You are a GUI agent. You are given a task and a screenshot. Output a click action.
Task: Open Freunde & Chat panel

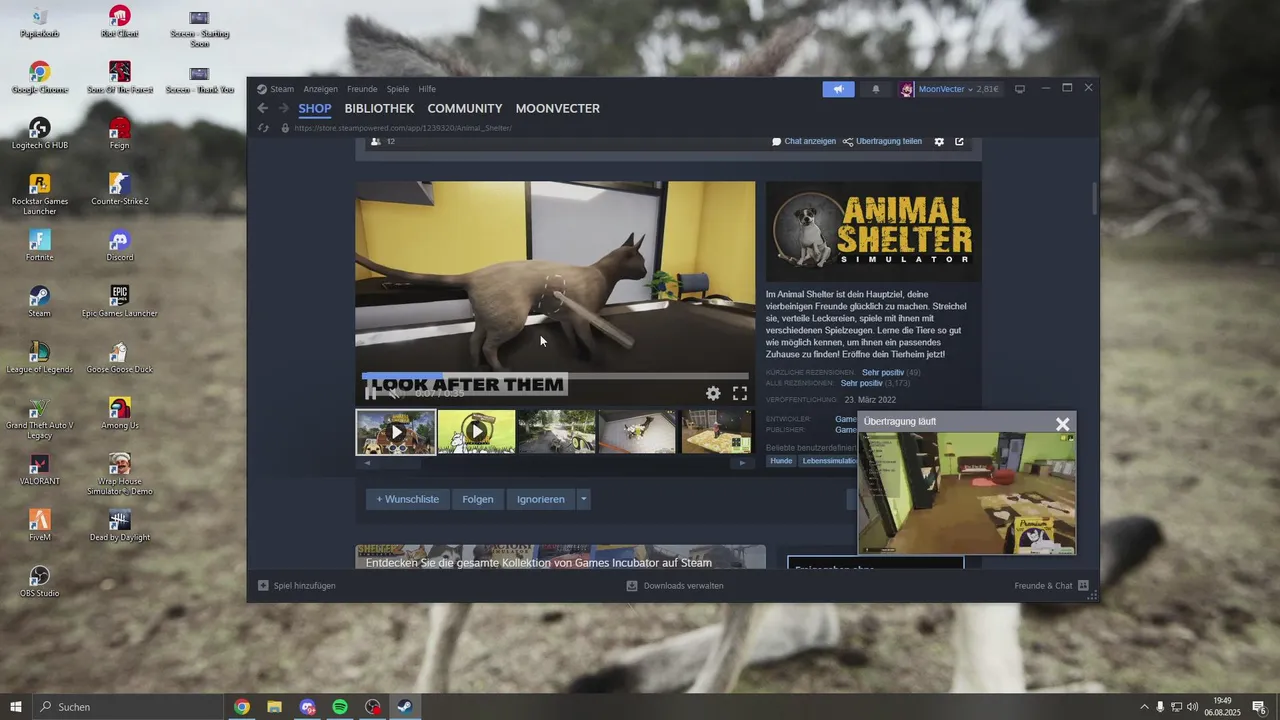(x=1051, y=586)
